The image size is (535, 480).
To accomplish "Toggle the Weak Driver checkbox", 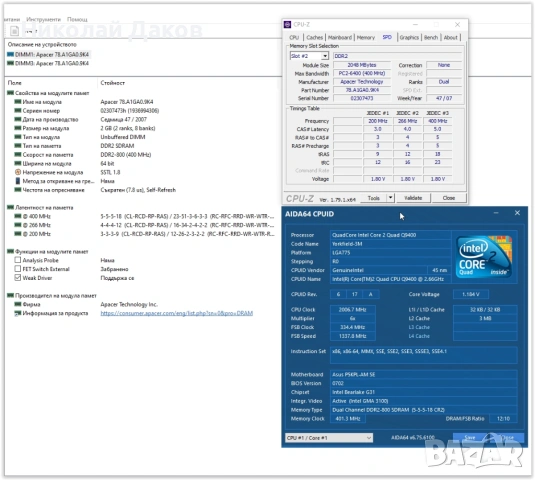I will 18,278.
